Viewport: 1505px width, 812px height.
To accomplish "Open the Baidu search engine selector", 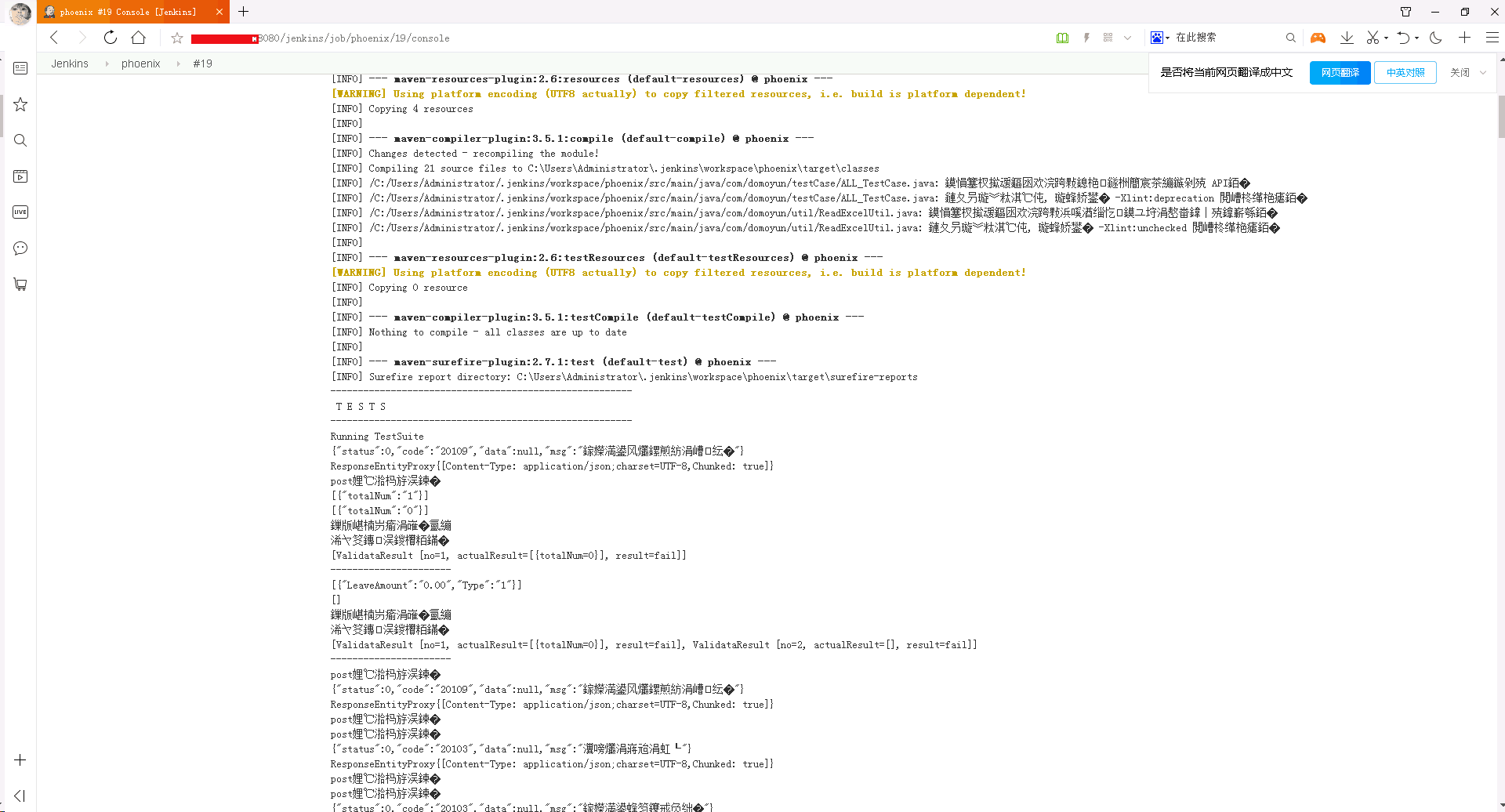I will point(1159,38).
